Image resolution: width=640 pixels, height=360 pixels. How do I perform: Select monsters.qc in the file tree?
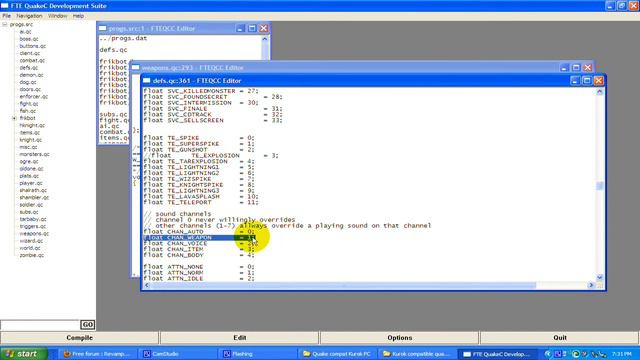pyautogui.click(x=34, y=154)
